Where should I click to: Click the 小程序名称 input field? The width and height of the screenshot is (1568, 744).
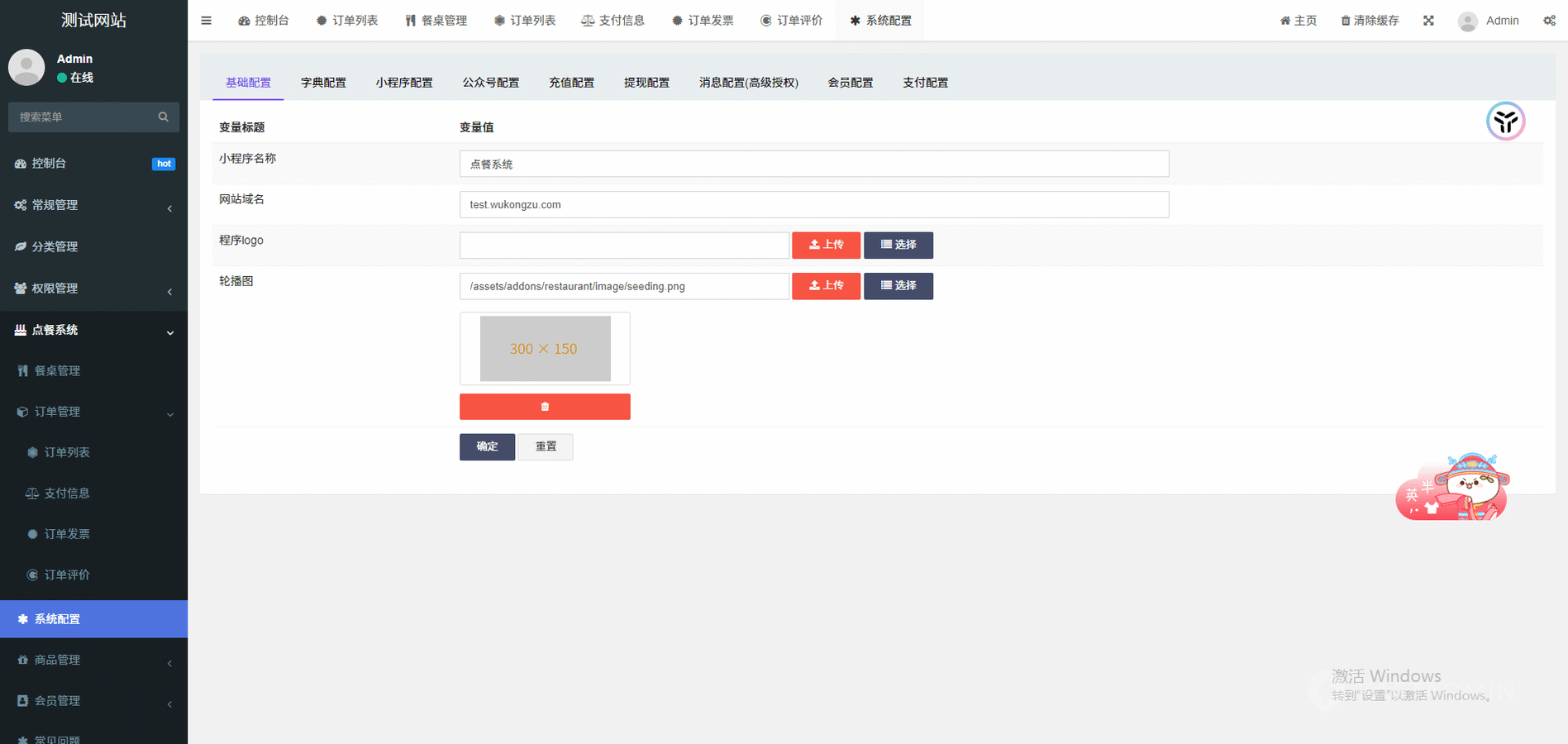click(x=813, y=164)
